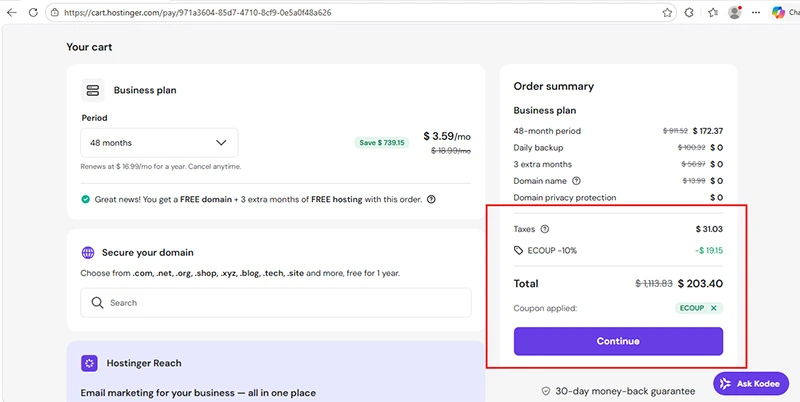Open the favorites list icon
The image size is (800, 402).
pyautogui.click(x=713, y=13)
